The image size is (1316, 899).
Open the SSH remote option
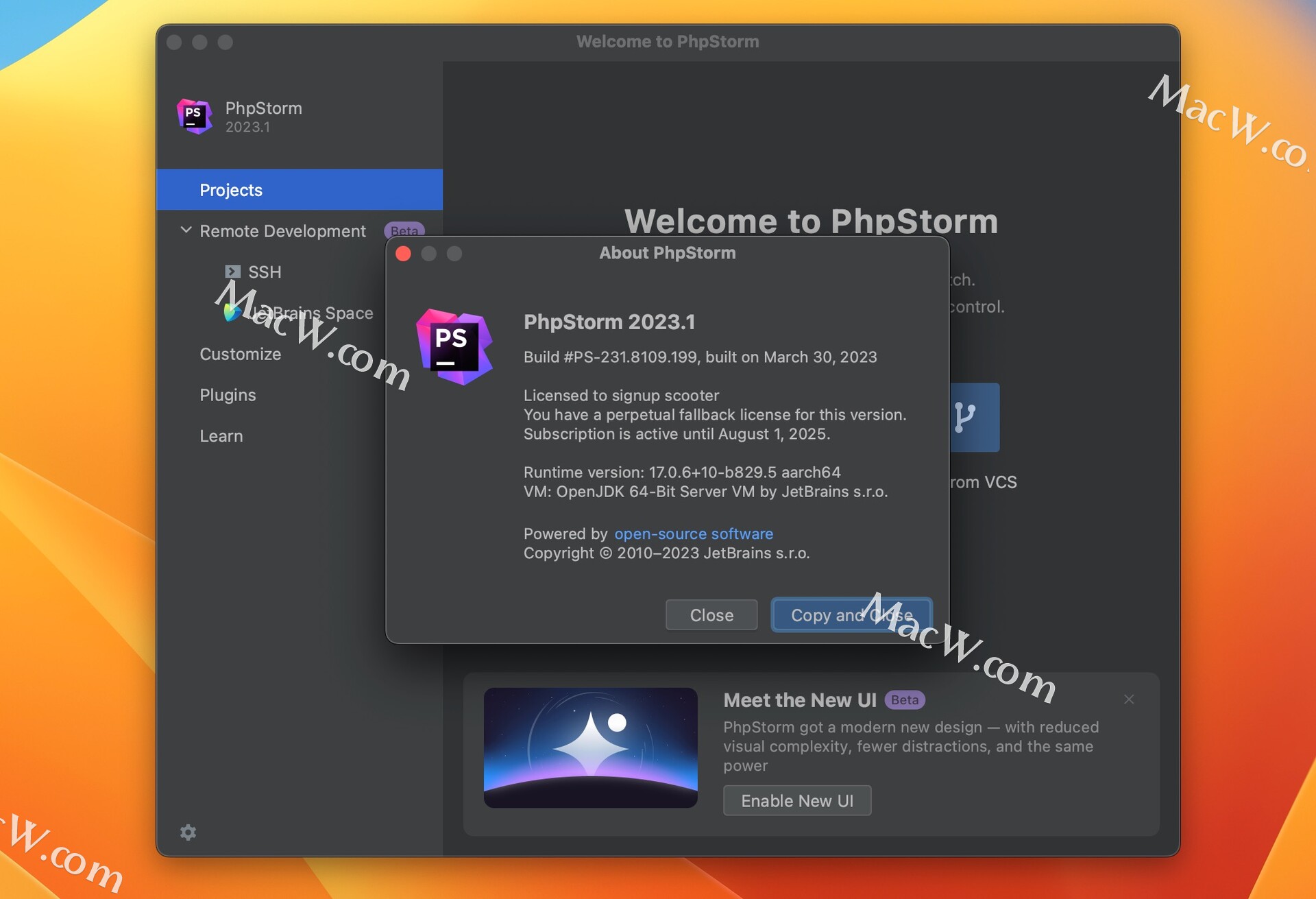point(265,272)
